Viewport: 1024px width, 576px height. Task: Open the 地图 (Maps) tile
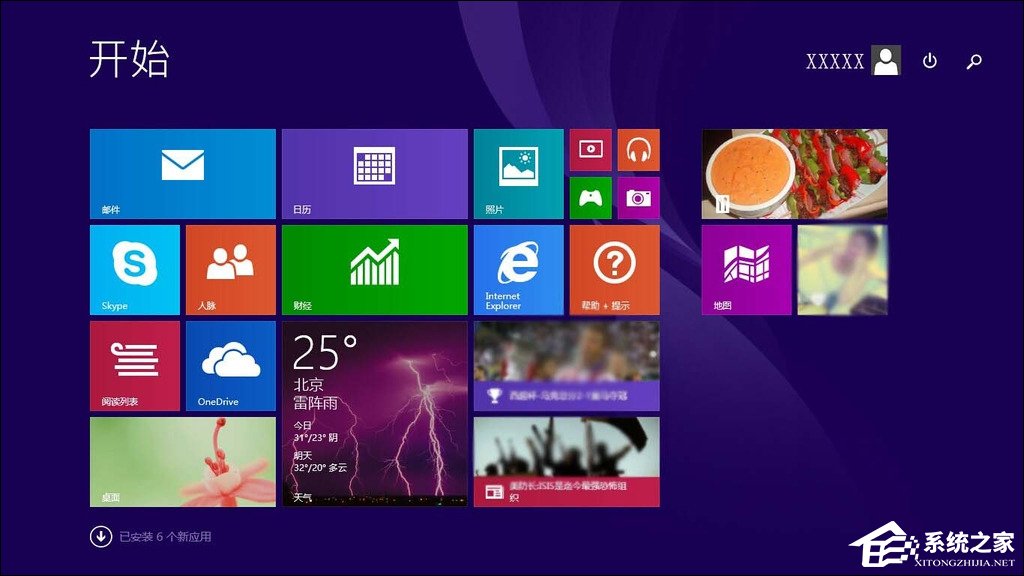click(745, 268)
